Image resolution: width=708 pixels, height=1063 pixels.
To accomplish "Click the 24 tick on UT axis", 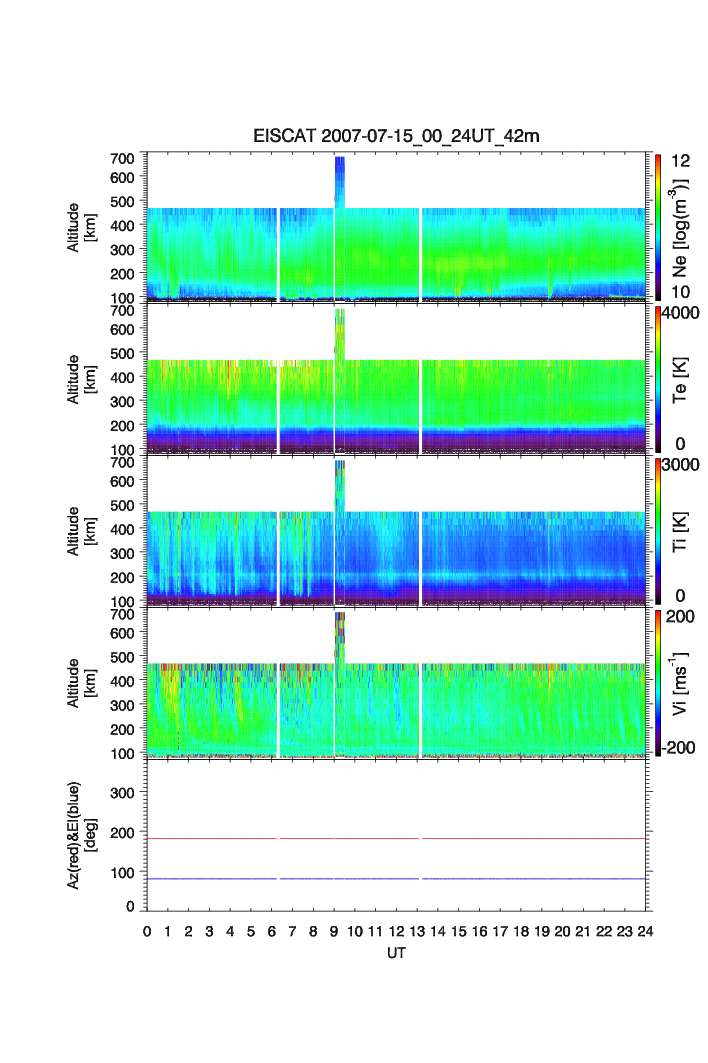I will (645, 932).
